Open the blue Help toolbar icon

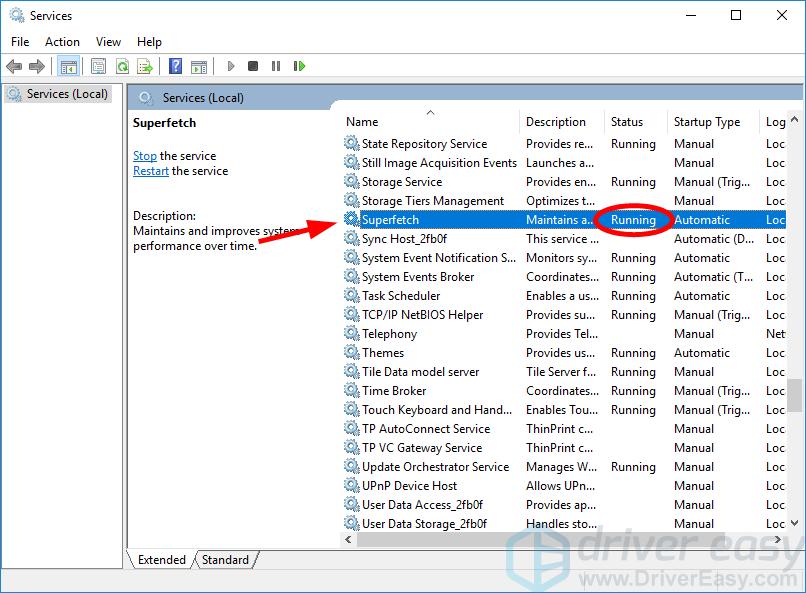(x=175, y=66)
